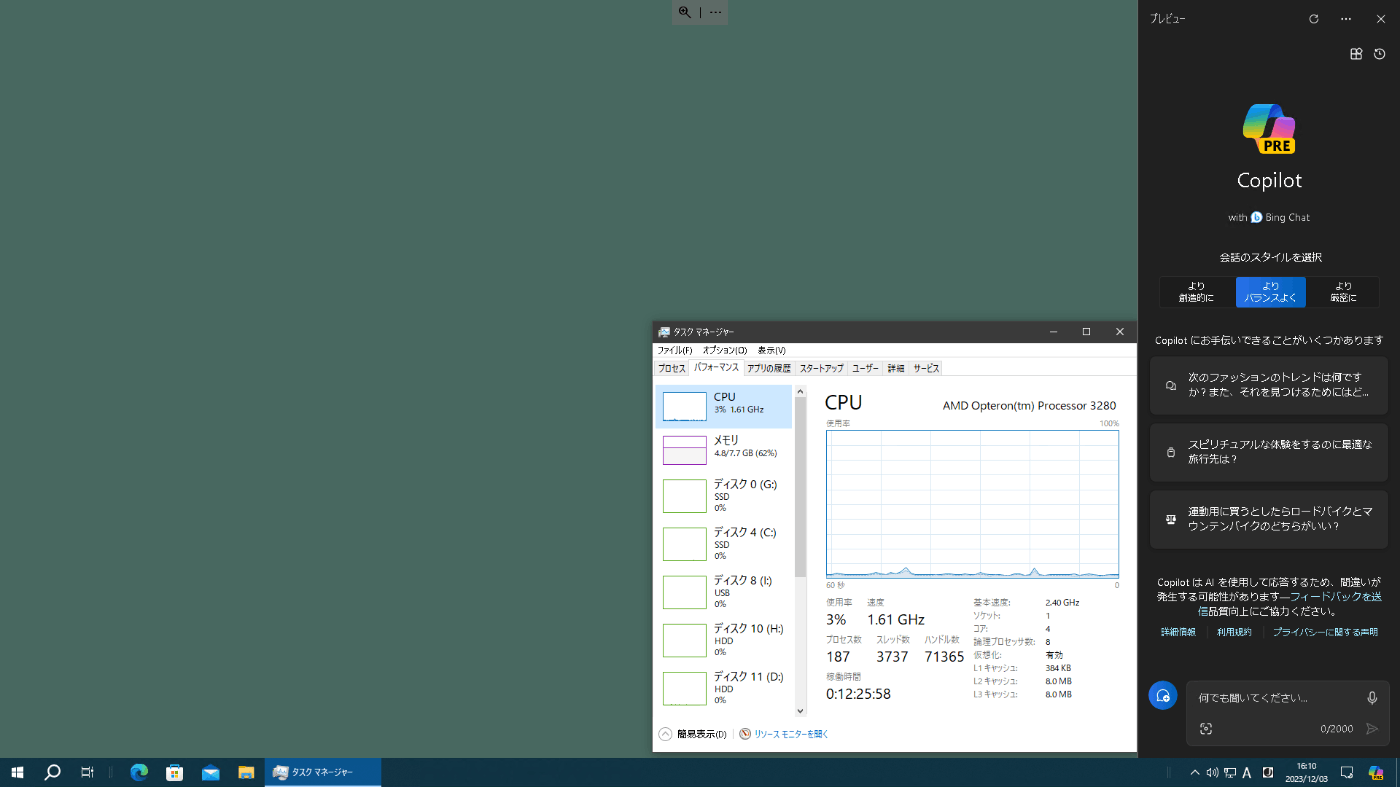
Task: Select ディスク 0 (G:) in sidebar
Action: point(724,496)
